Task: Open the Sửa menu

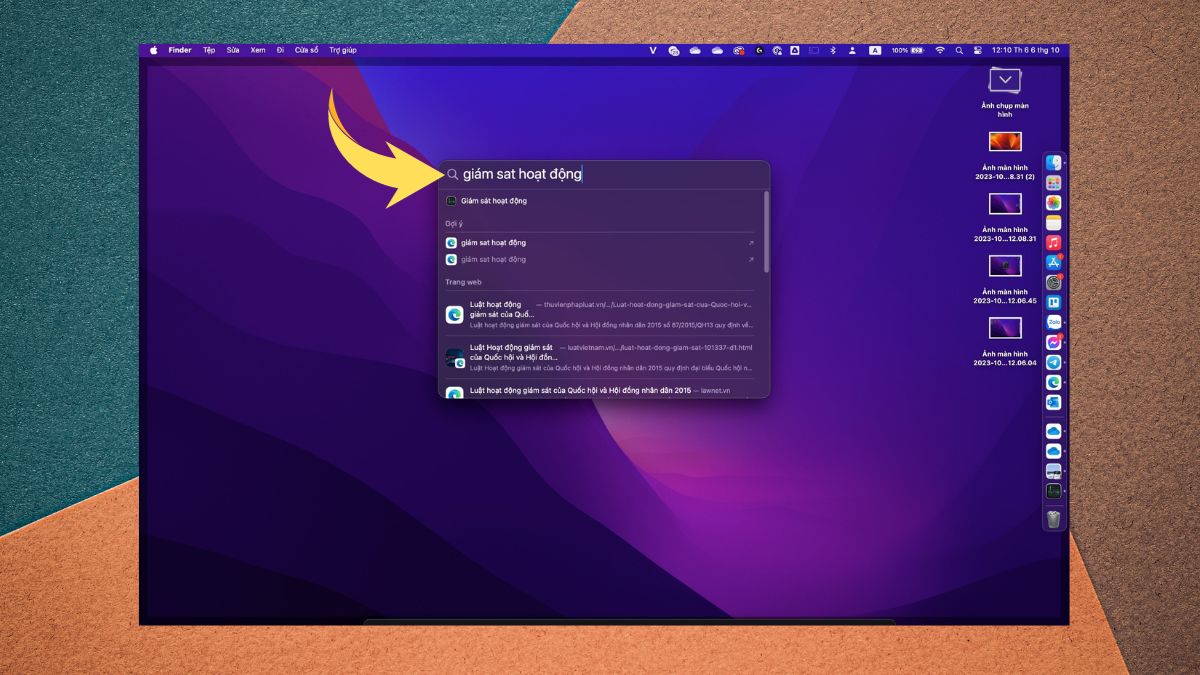Action: point(233,50)
